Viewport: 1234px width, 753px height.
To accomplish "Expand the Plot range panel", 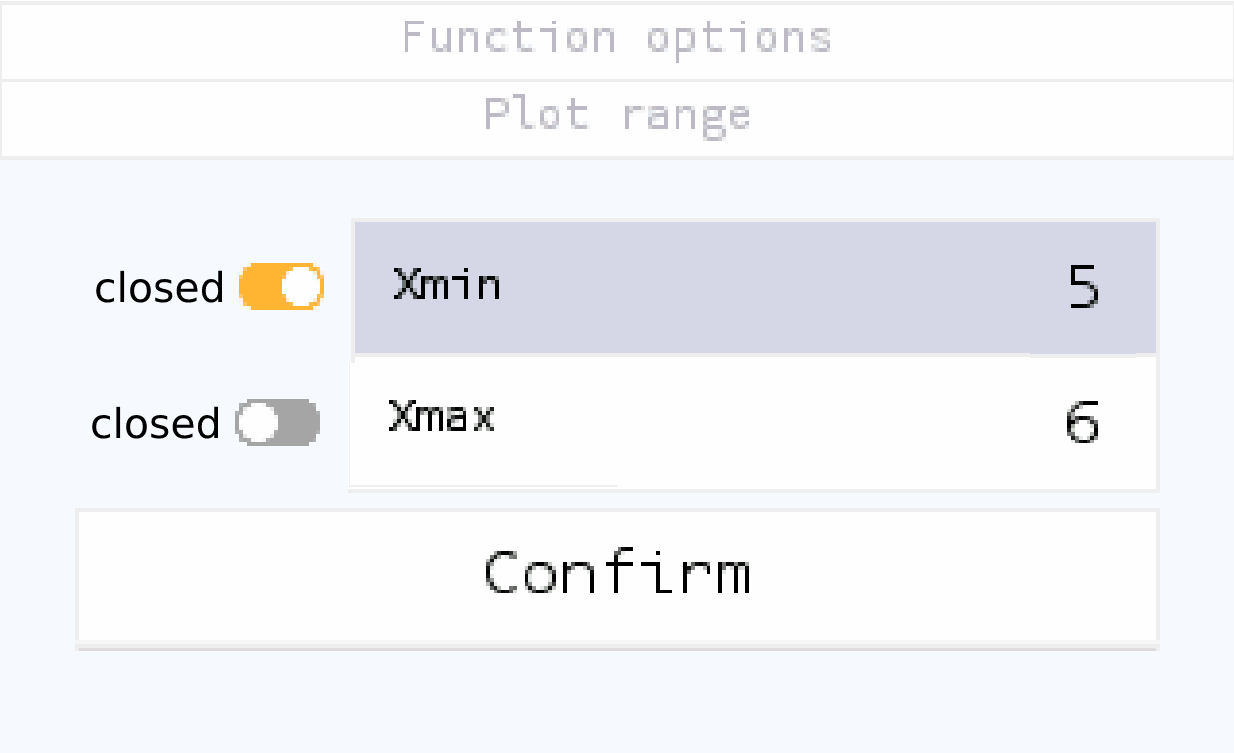I will pyautogui.click(x=616, y=114).
